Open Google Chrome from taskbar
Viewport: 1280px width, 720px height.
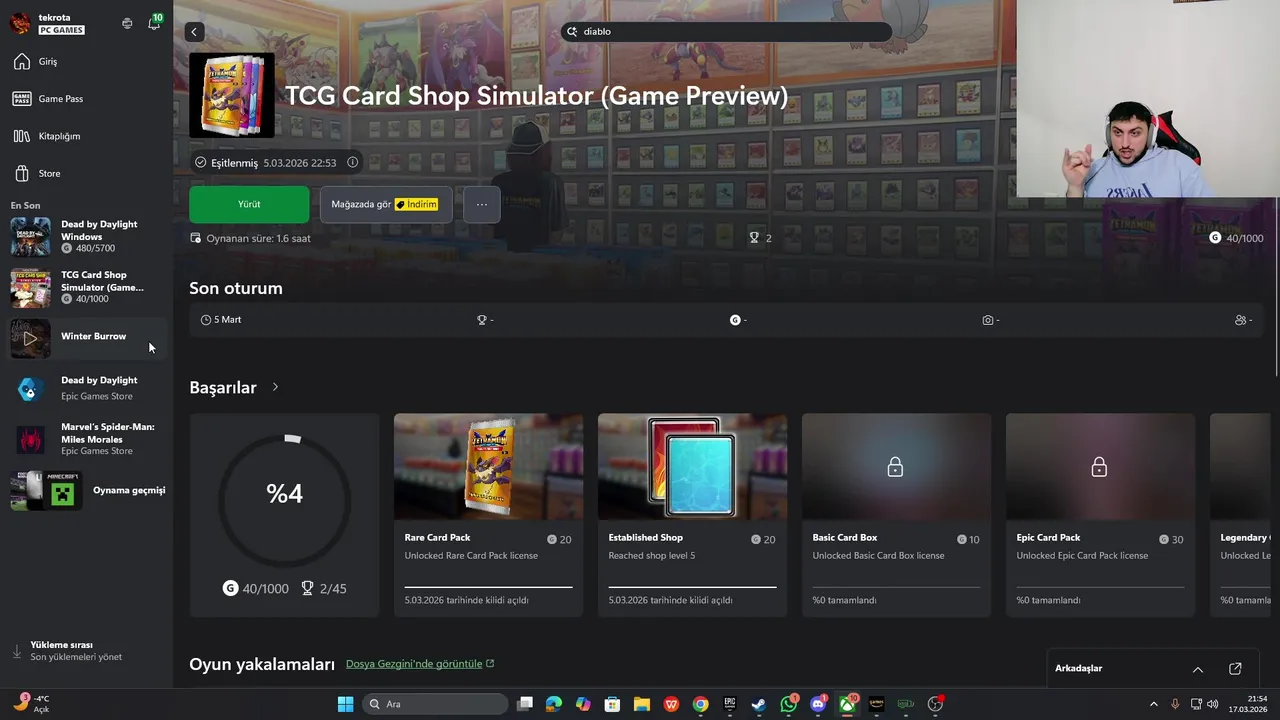(701, 704)
